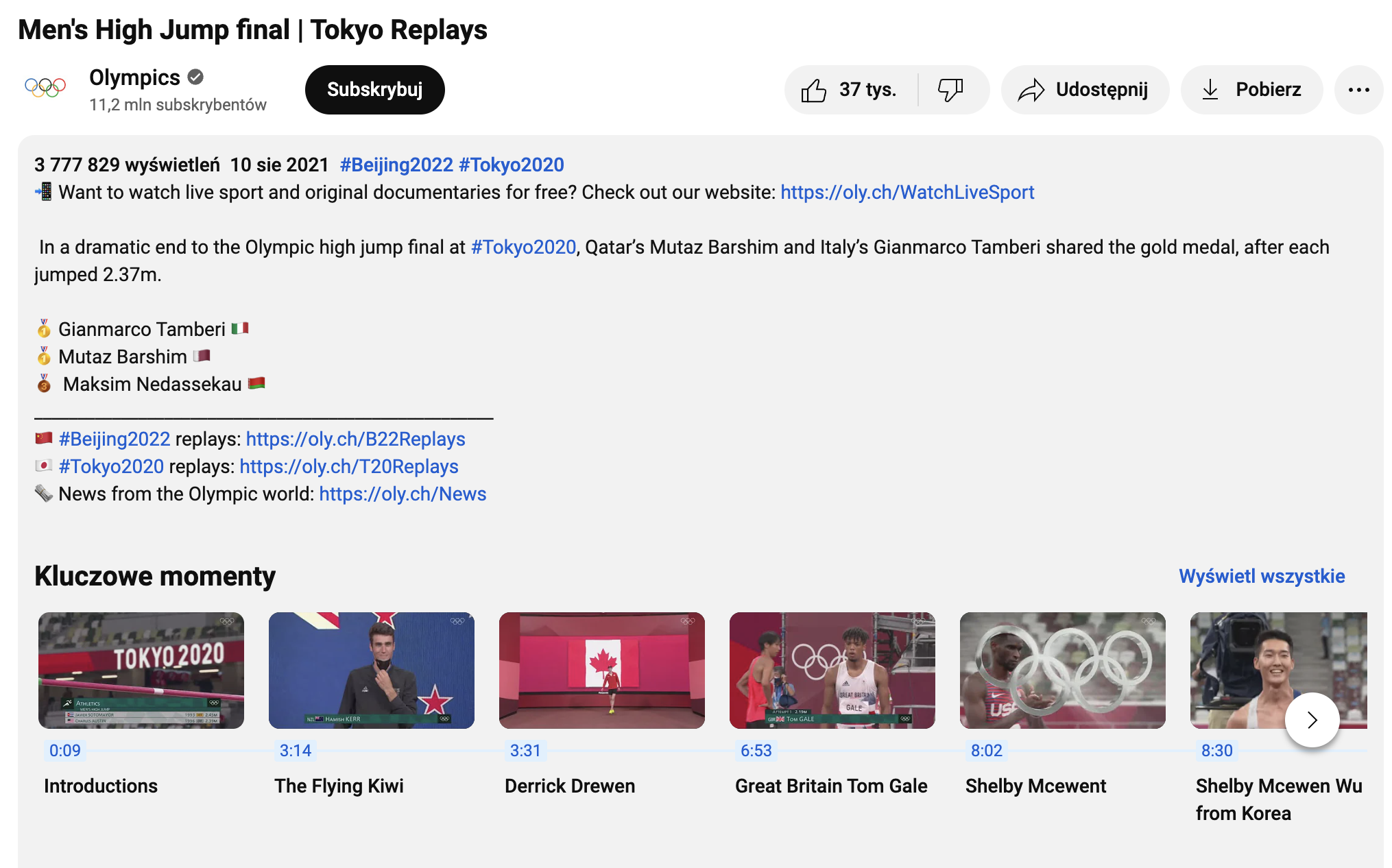
Task: Open the Shelby Mcewent moment thumbnail
Action: tap(1063, 671)
